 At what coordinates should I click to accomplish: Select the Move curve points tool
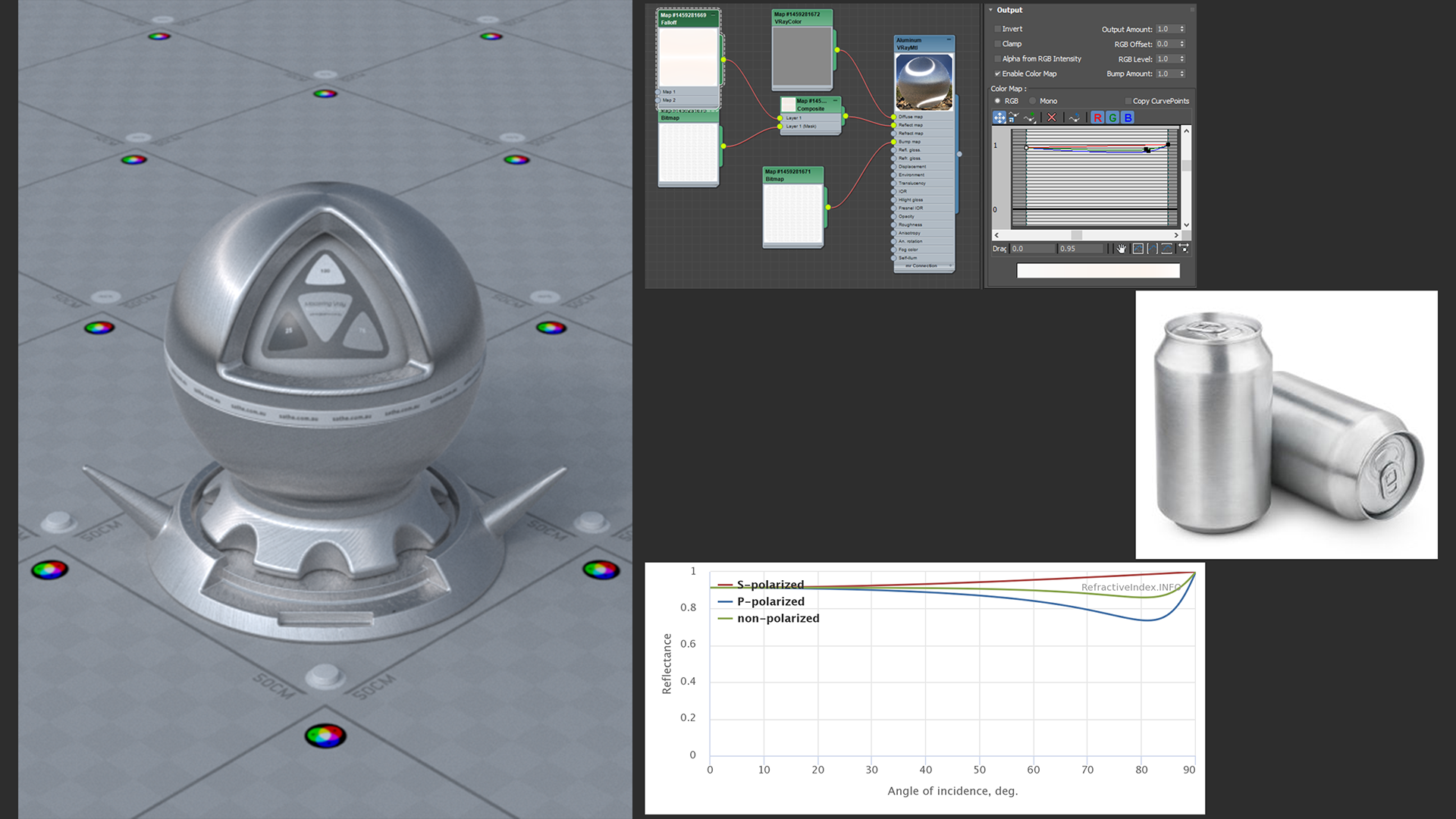999,118
